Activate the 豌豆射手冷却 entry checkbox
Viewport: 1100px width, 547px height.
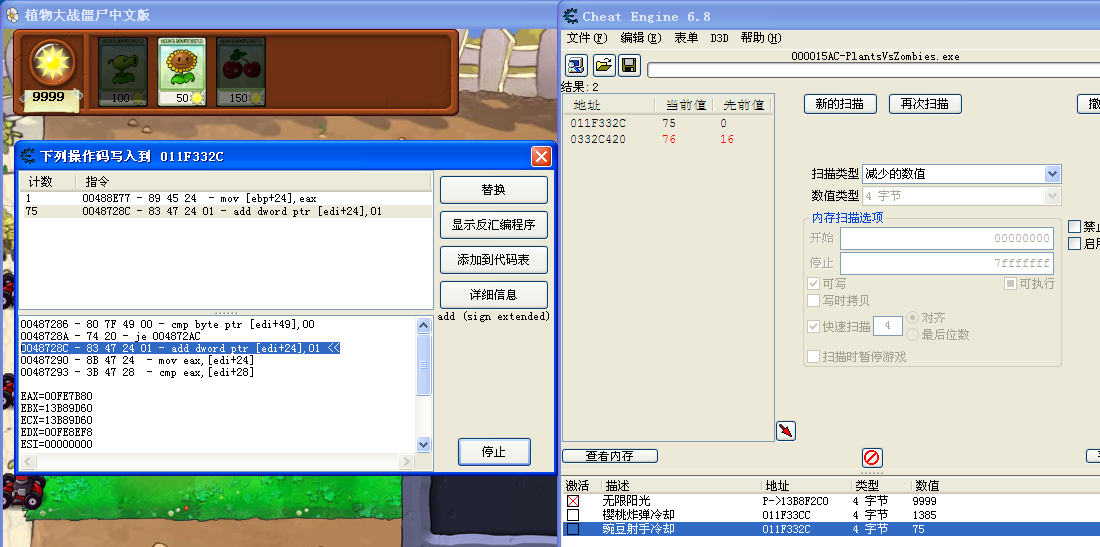point(573,529)
